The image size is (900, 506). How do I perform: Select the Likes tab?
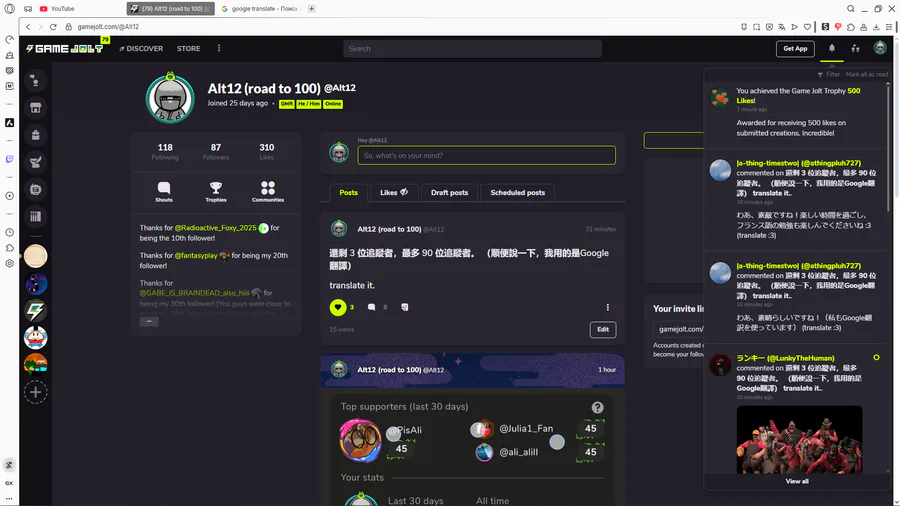[x=394, y=193]
